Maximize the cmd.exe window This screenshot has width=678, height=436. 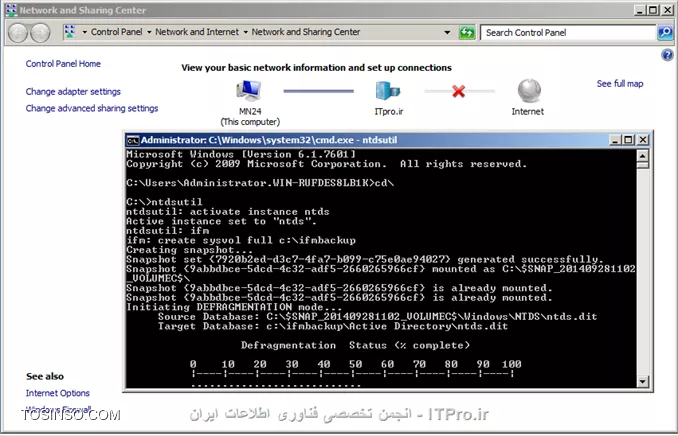pos(629,140)
